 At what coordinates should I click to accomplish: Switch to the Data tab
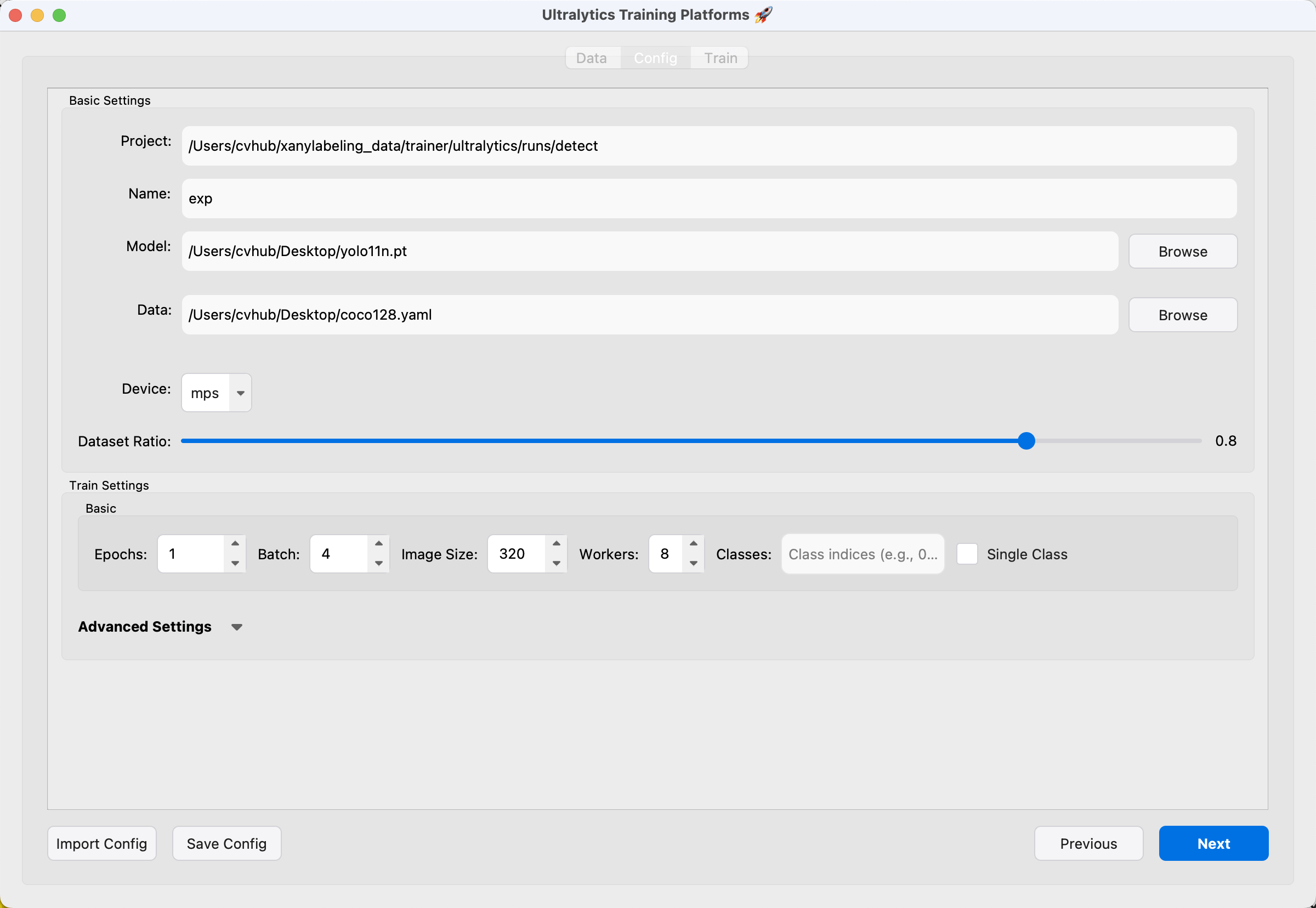pos(592,58)
